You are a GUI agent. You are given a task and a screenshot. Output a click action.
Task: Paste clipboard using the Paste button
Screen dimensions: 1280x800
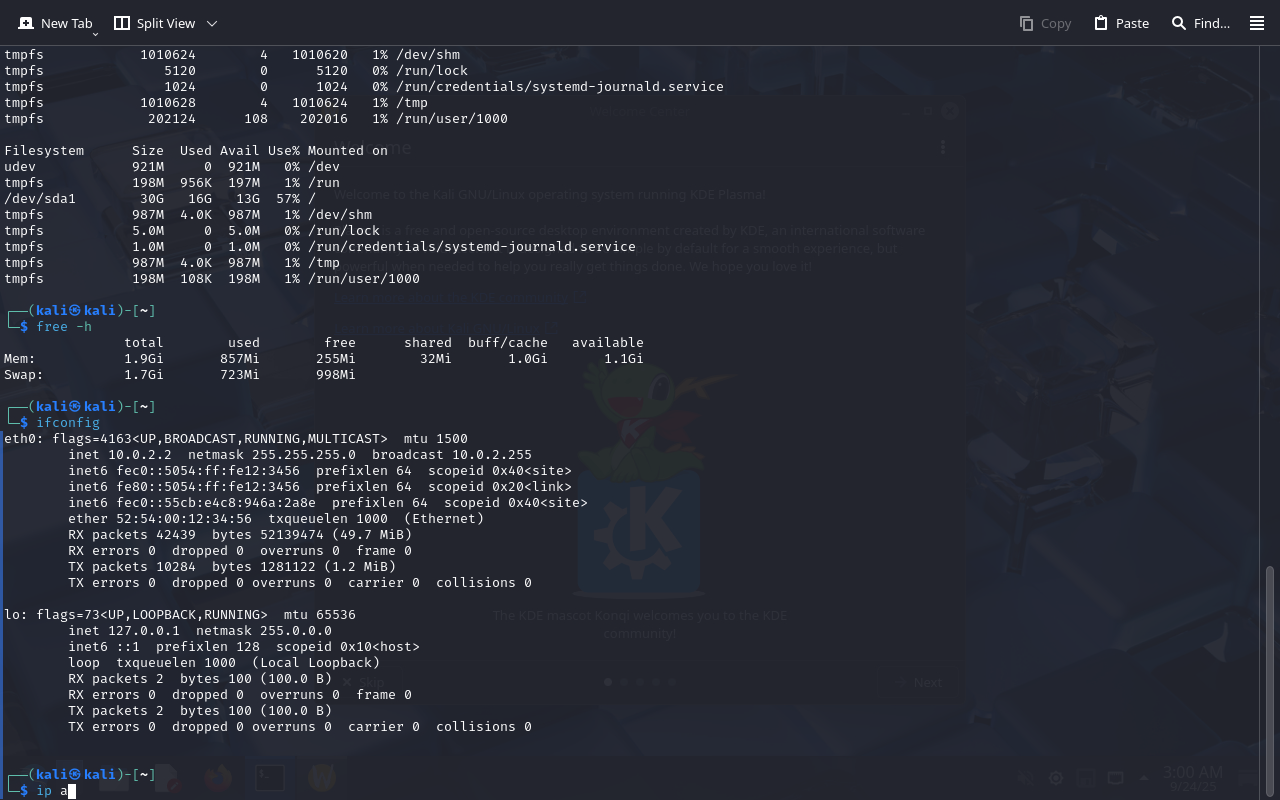pos(1121,23)
